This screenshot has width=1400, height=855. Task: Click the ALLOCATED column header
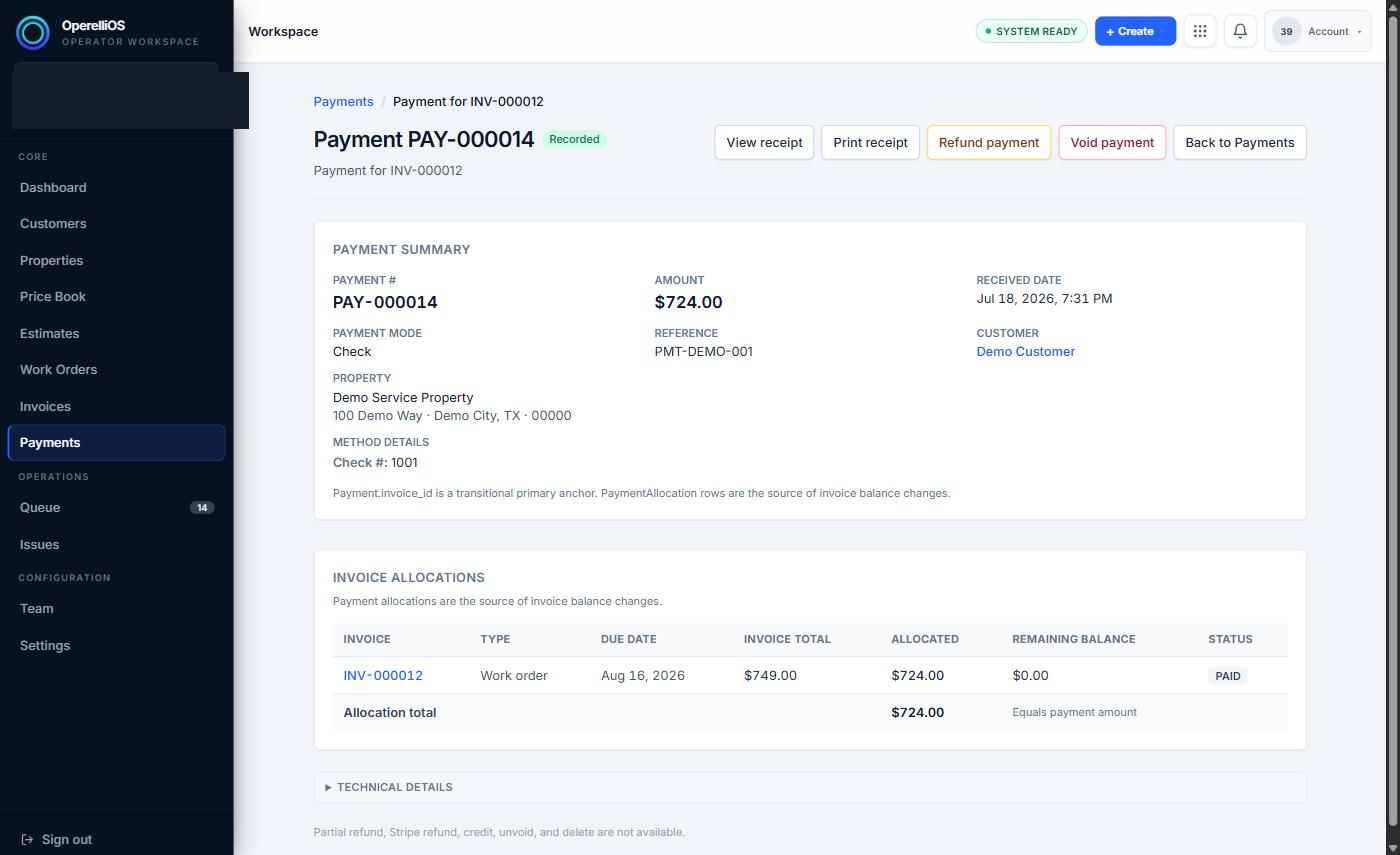[925, 639]
